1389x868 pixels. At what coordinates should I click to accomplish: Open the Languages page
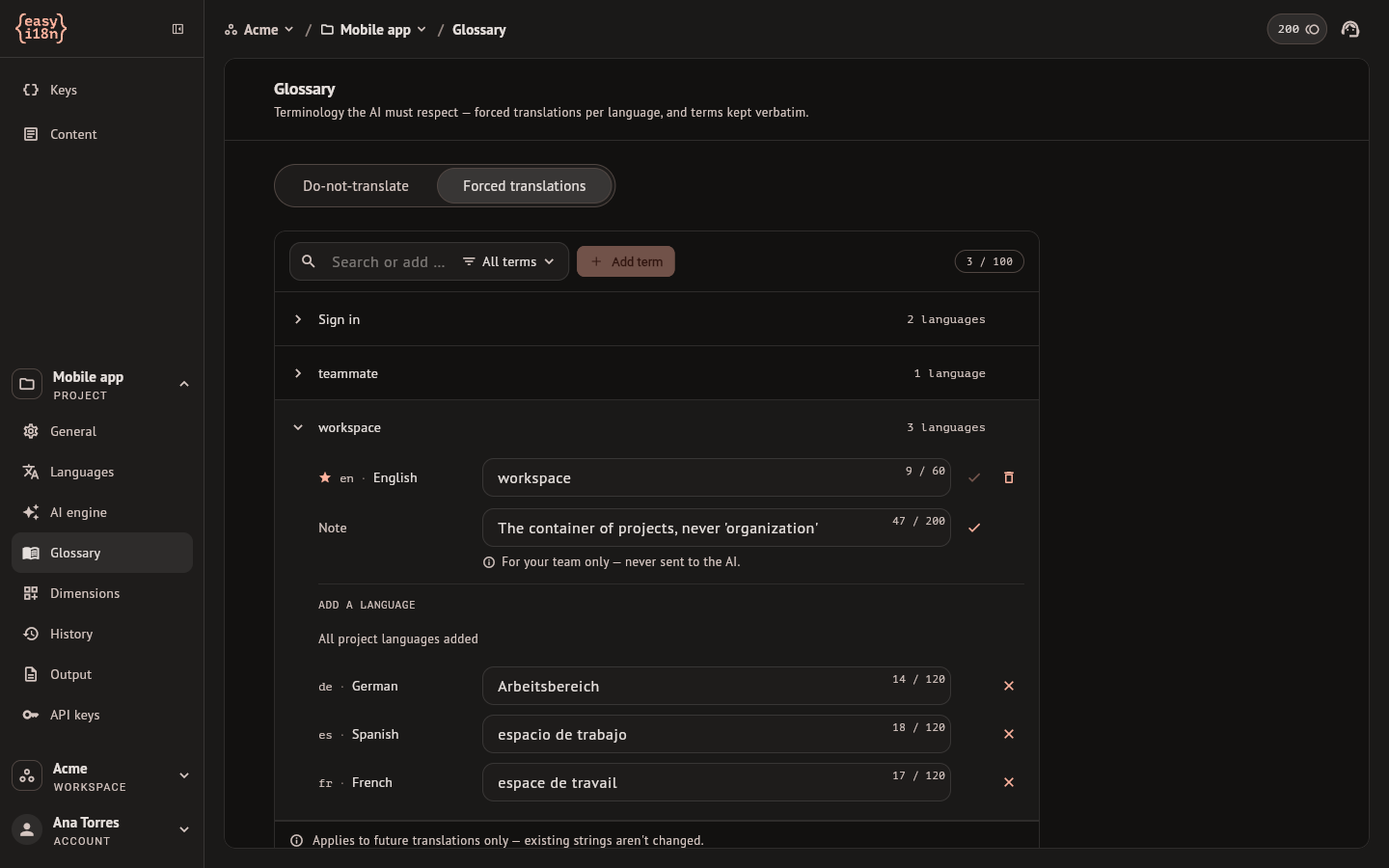(x=102, y=472)
